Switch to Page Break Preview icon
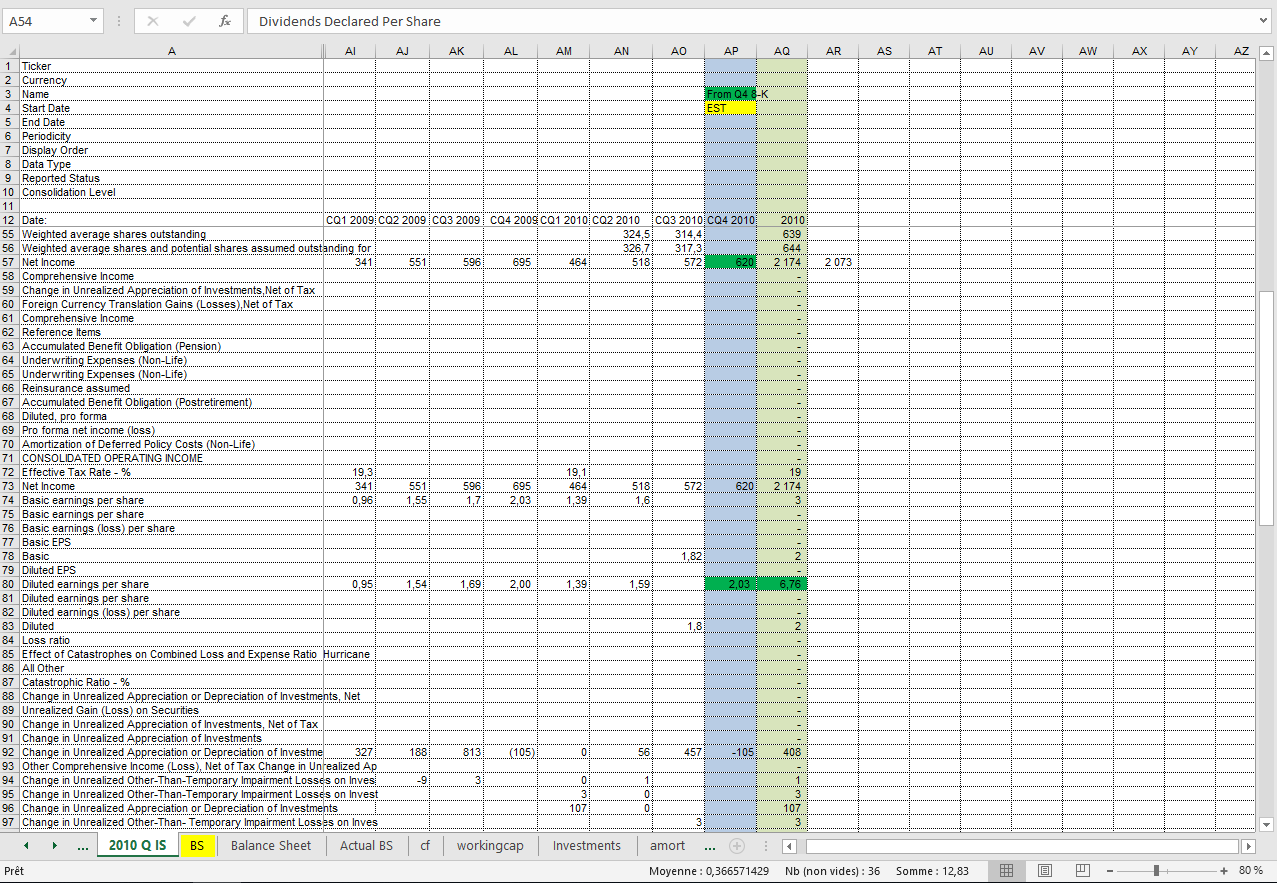The height and width of the screenshot is (883, 1277). [1083, 871]
